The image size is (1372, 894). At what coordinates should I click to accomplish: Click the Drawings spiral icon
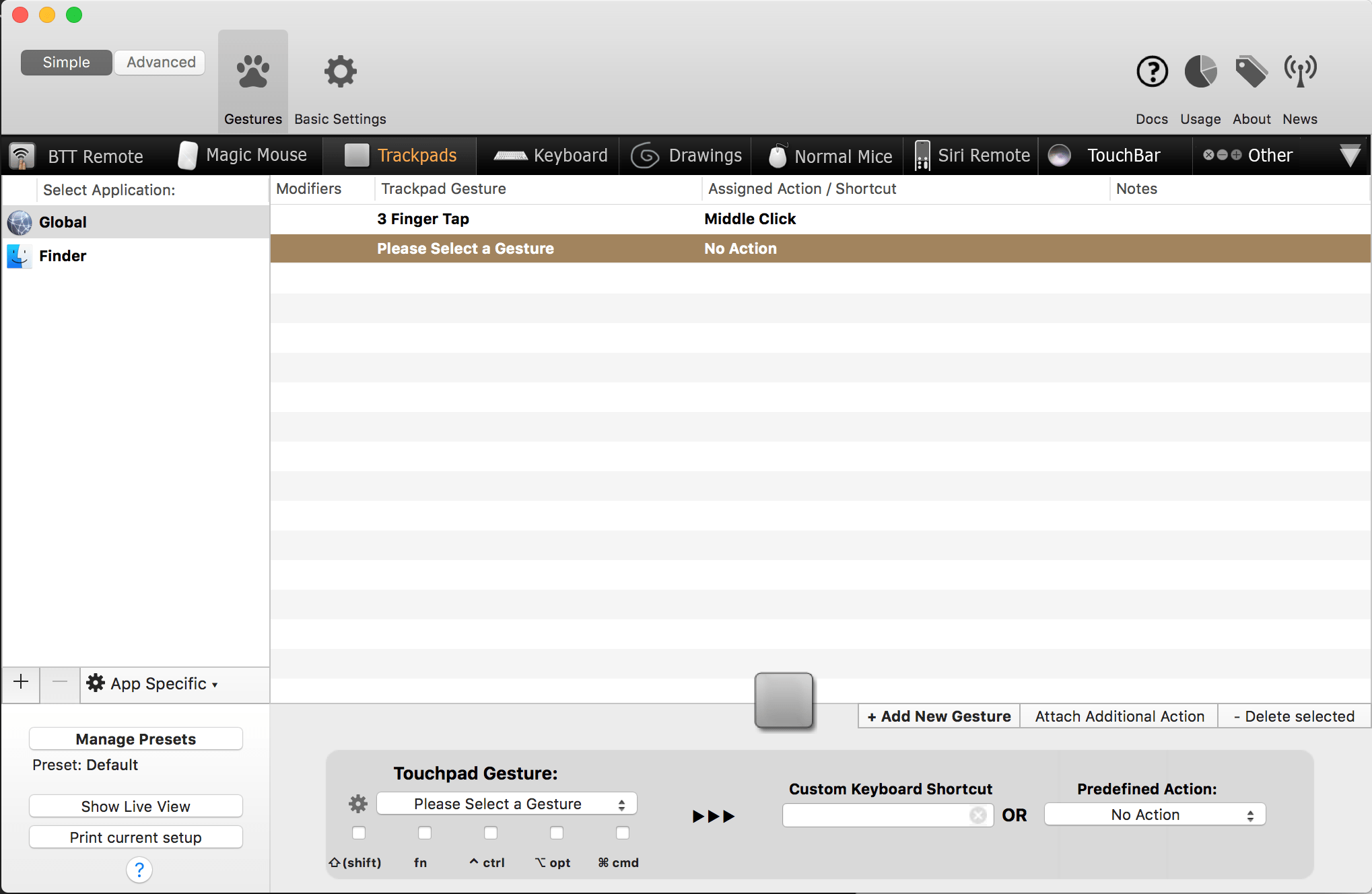click(x=645, y=156)
